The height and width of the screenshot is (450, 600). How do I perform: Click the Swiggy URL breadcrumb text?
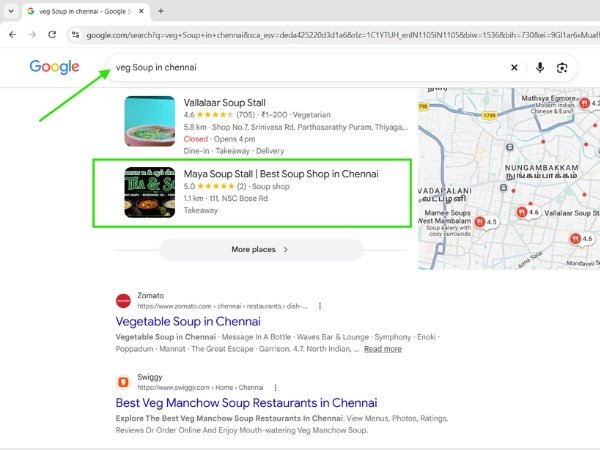pos(201,388)
